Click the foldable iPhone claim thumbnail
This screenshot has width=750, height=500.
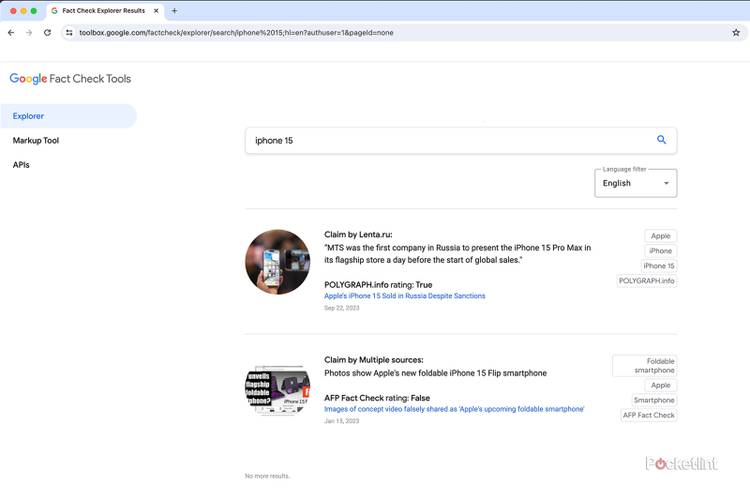point(277,391)
